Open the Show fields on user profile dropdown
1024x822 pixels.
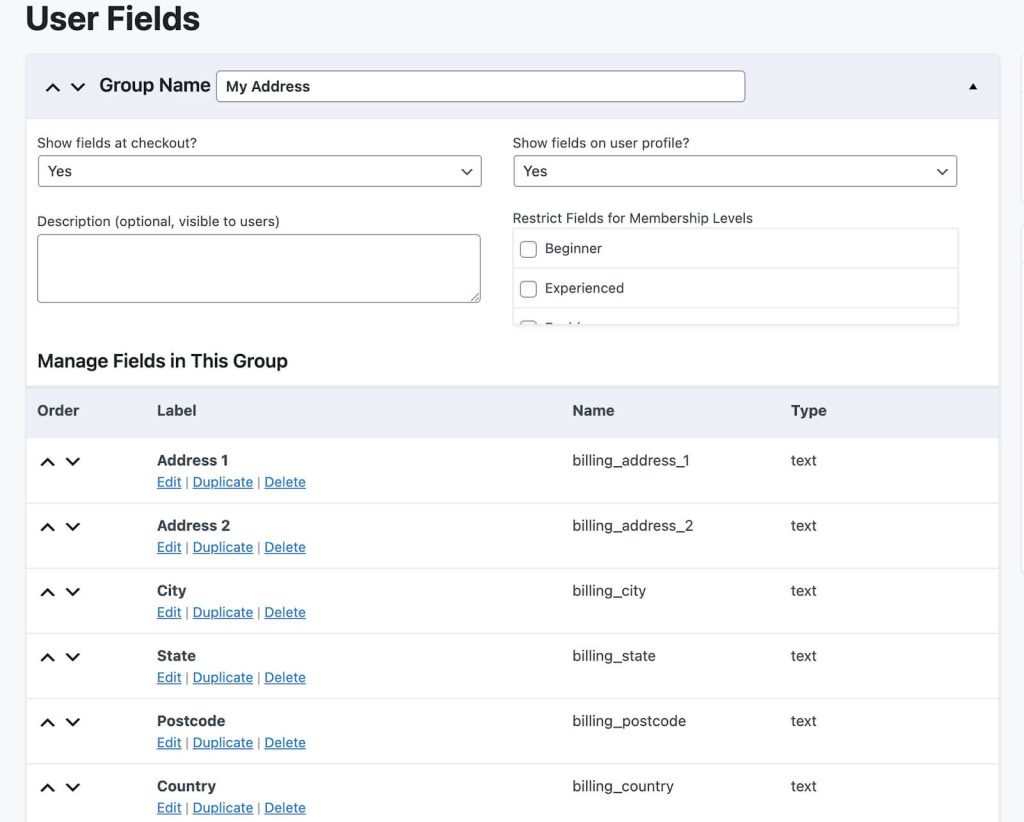(x=735, y=171)
